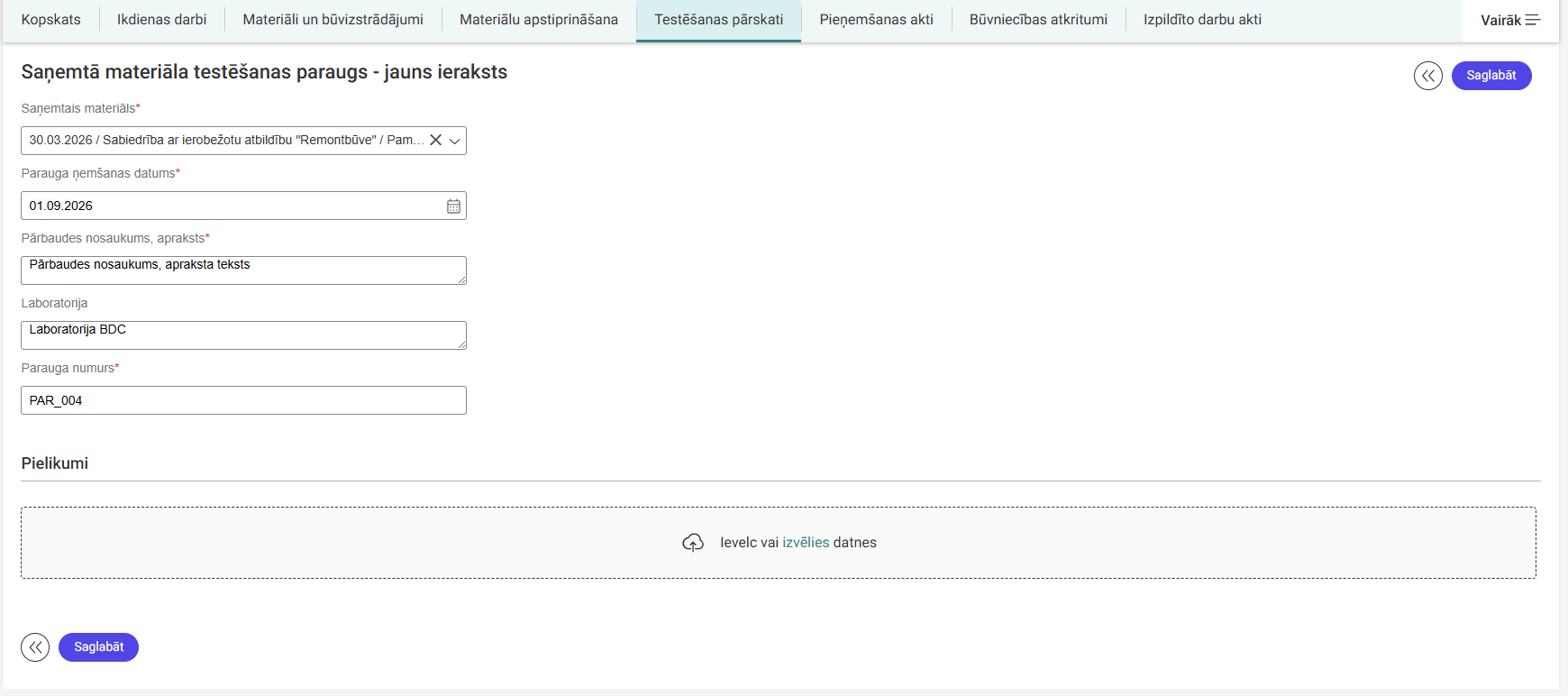The width and height of the screenshot is (1568, 696).
Task: Click the bottom back arrow icon
Action: (35, 647)
